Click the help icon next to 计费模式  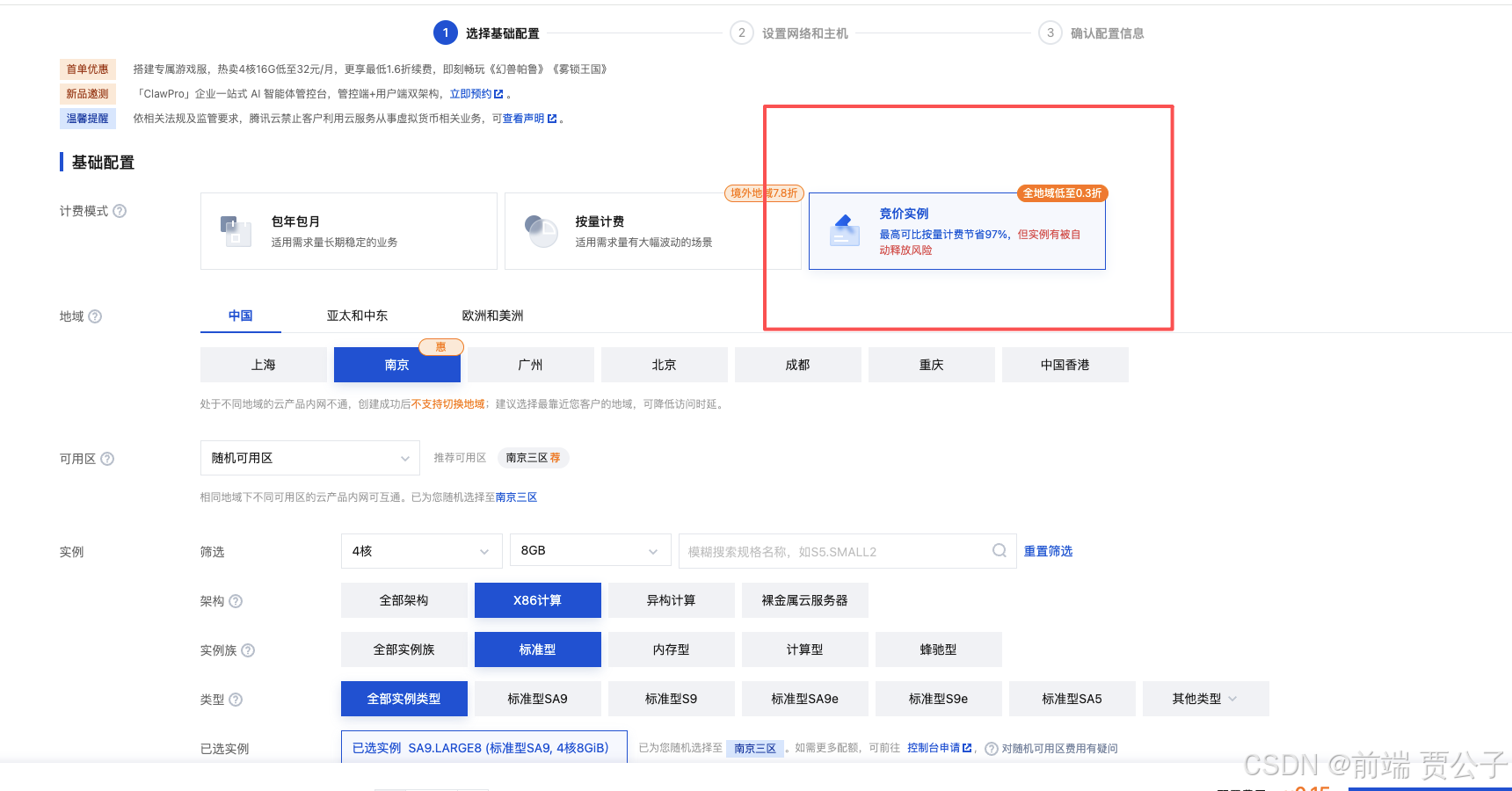pos(120,211)
